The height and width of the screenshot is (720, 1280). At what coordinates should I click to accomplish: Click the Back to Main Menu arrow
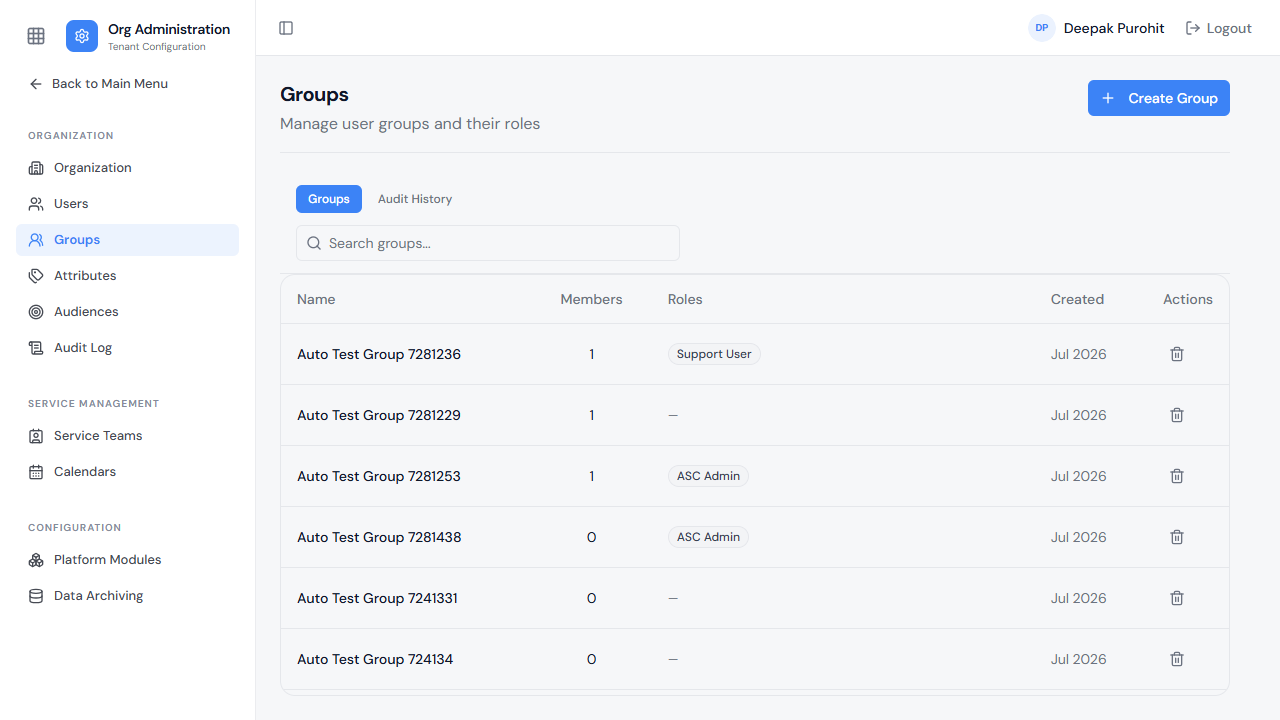tap(36, 84)
